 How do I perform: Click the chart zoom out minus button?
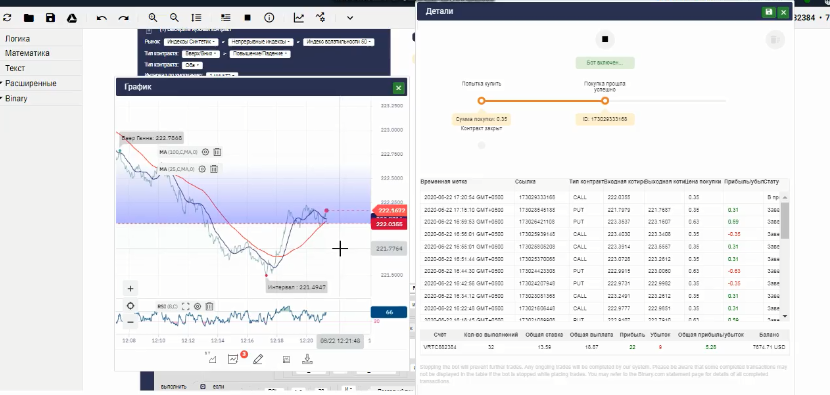130,321
